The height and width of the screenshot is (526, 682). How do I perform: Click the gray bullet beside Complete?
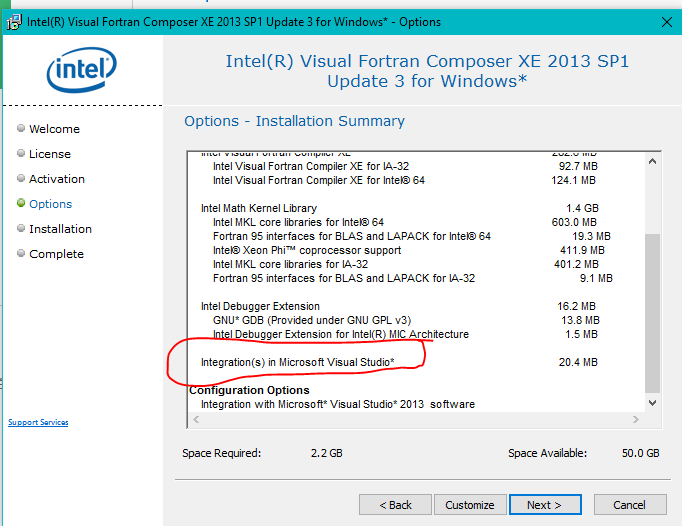tap(21, 253)
